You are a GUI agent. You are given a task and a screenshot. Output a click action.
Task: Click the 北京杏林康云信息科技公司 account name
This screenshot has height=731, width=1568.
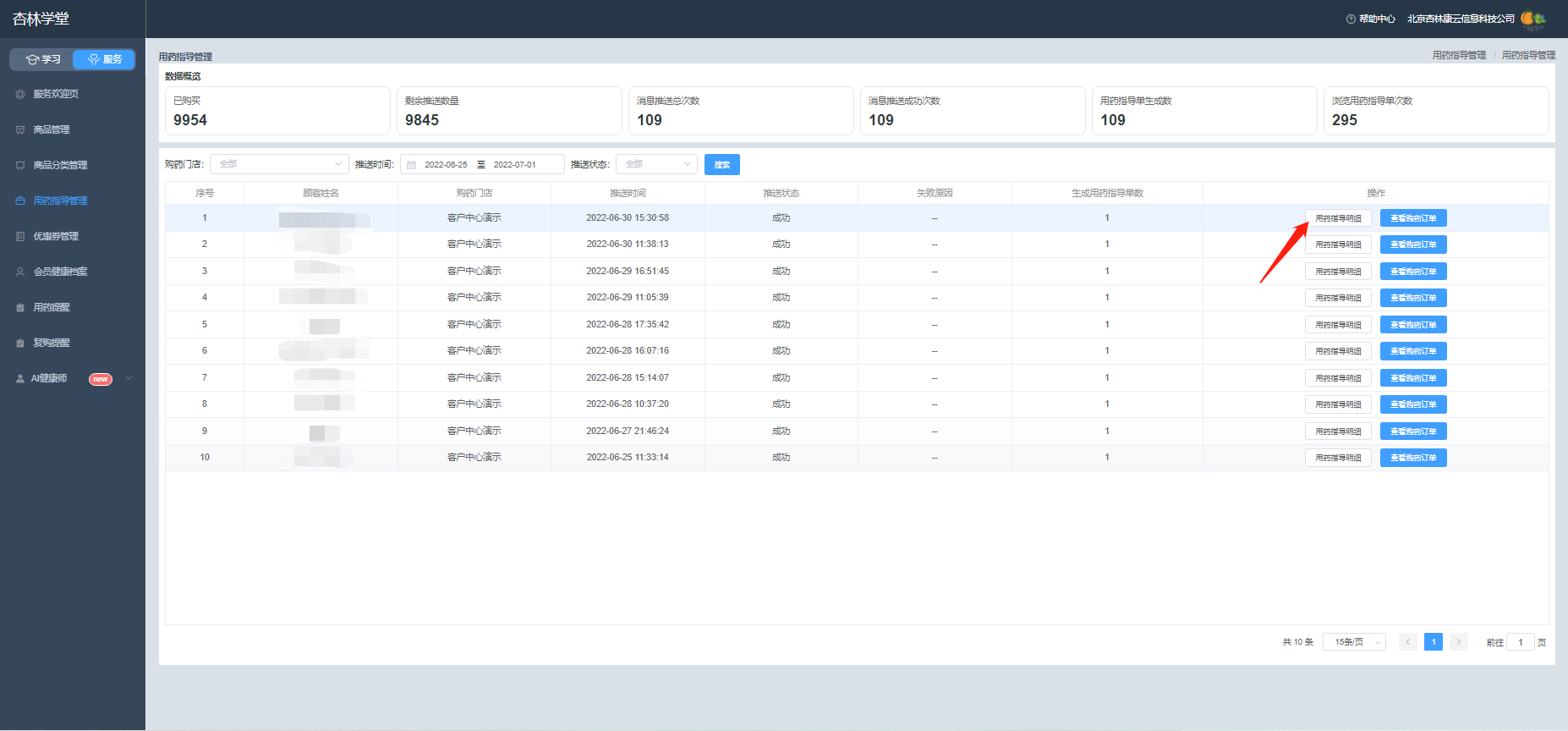point(1461,19)
